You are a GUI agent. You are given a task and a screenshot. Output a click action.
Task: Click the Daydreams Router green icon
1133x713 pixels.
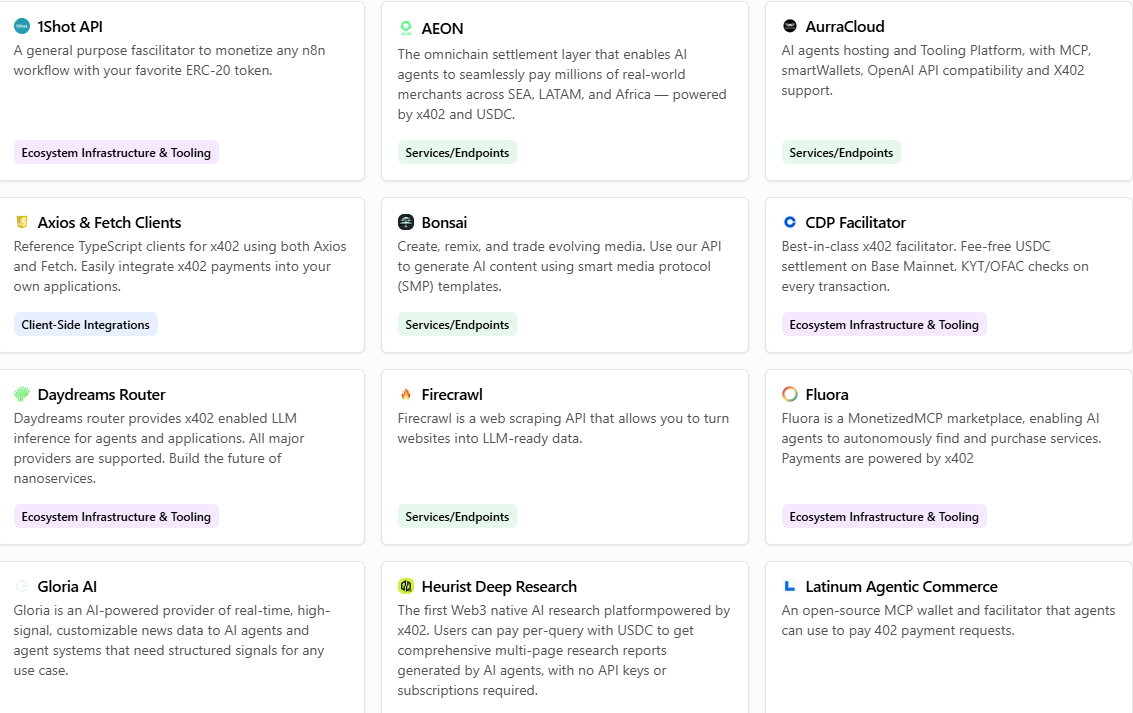tap(22, 395)
